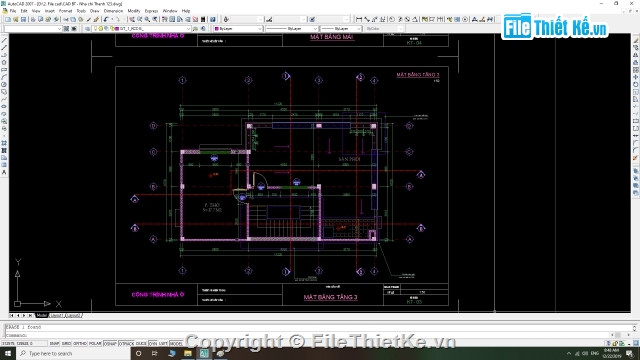Open the Properties palette icon
The width and height of the screenshot is (640, 360).
coord(164,19)
